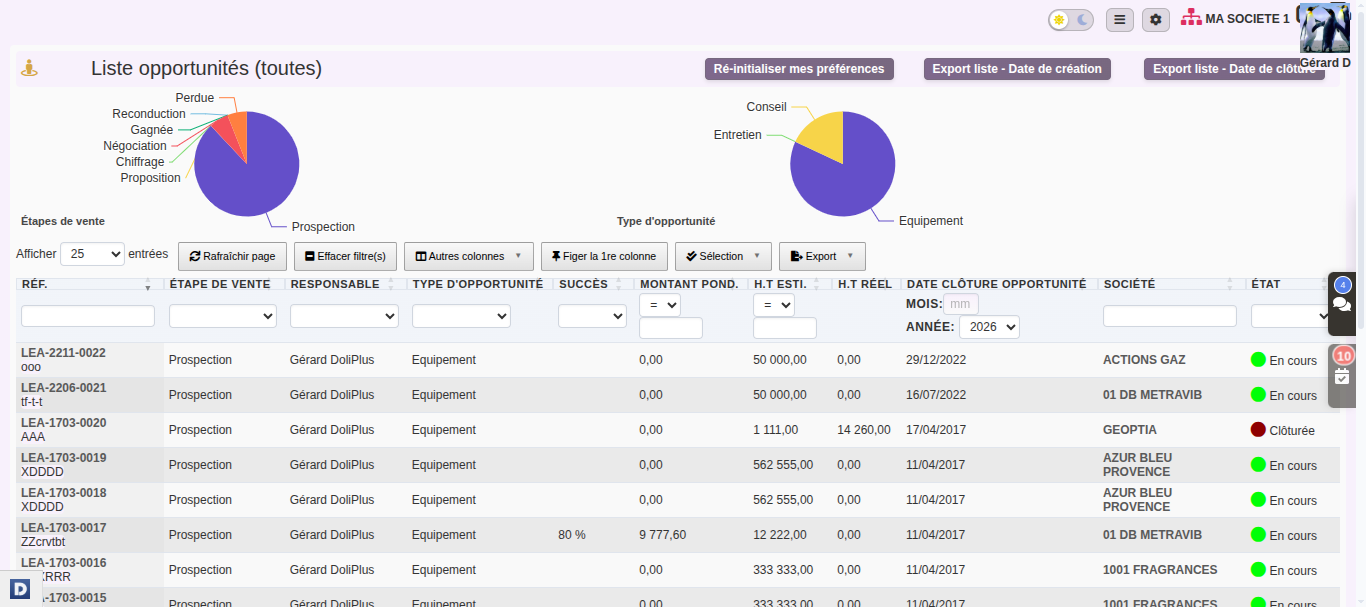This screenshot has width=1366, height=607.
Task: Open Gérard D user avatar
Action: click(x=1325, y=28)
